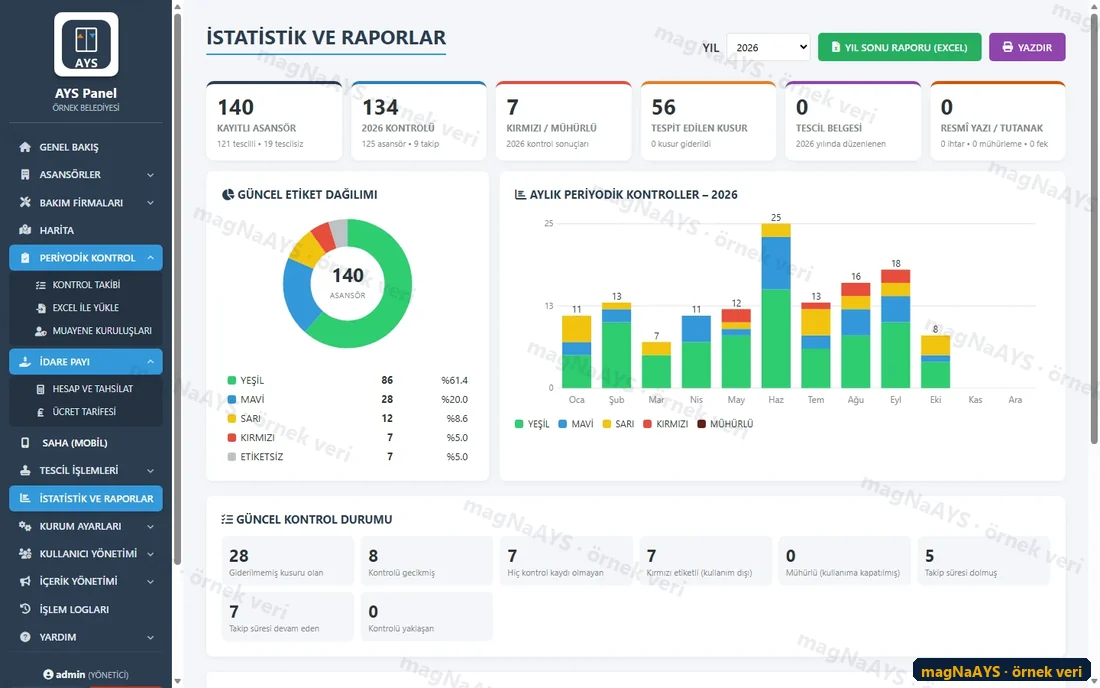This screenshot has width=1100, height=688.
Task: Click the Asansörler building icon
Action: 25,175
